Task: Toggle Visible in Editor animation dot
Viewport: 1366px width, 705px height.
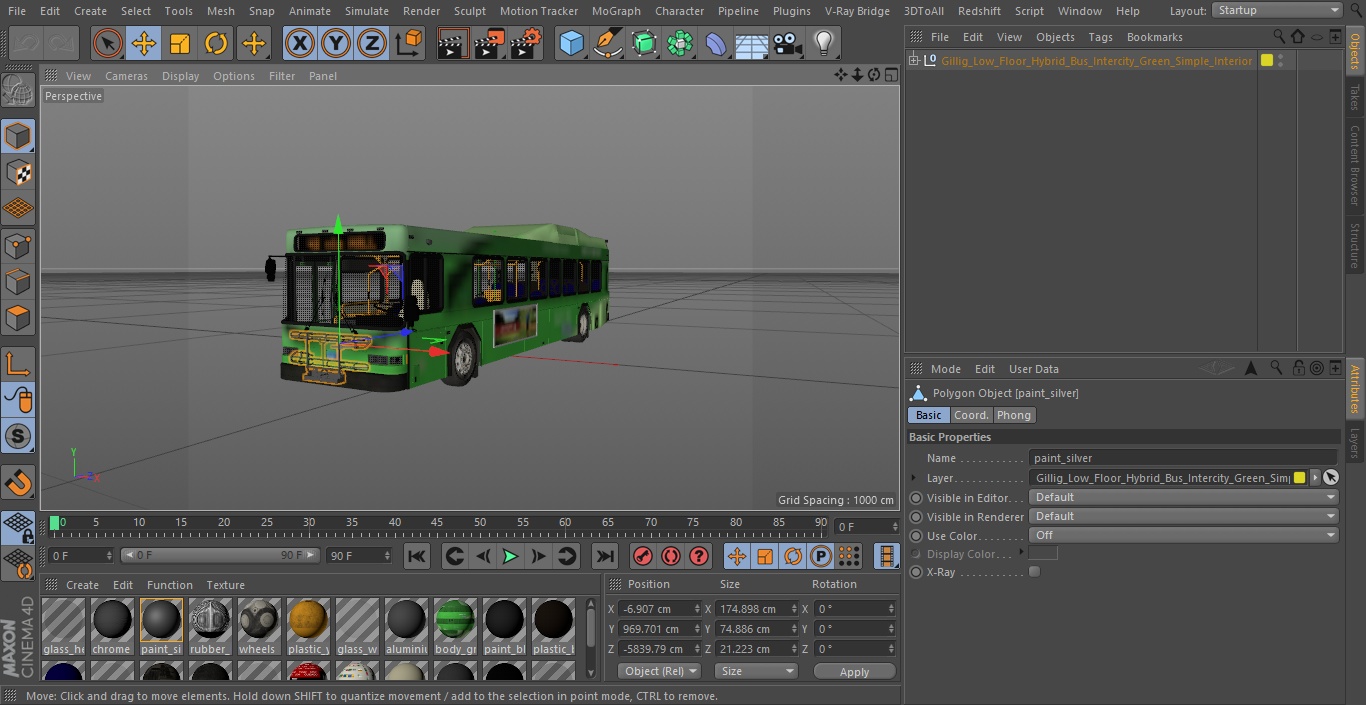Action: pyautogui.click(x=916, y=498)
